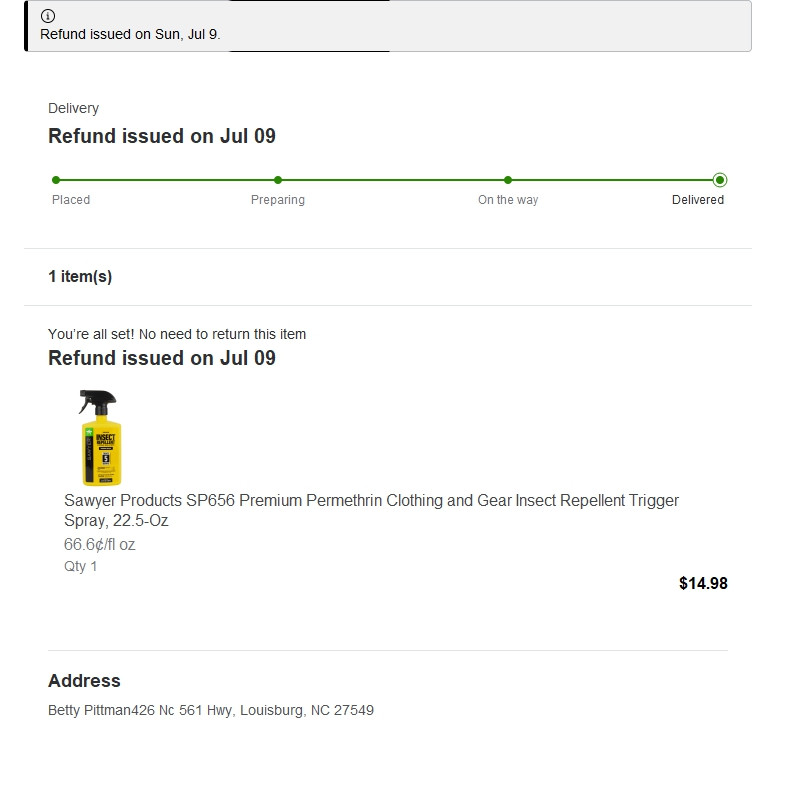The height and width of the screenshot is (786, 800).
Task: Click the top 'Refund issued on Jul 09' heading
Action: (162, 136)
